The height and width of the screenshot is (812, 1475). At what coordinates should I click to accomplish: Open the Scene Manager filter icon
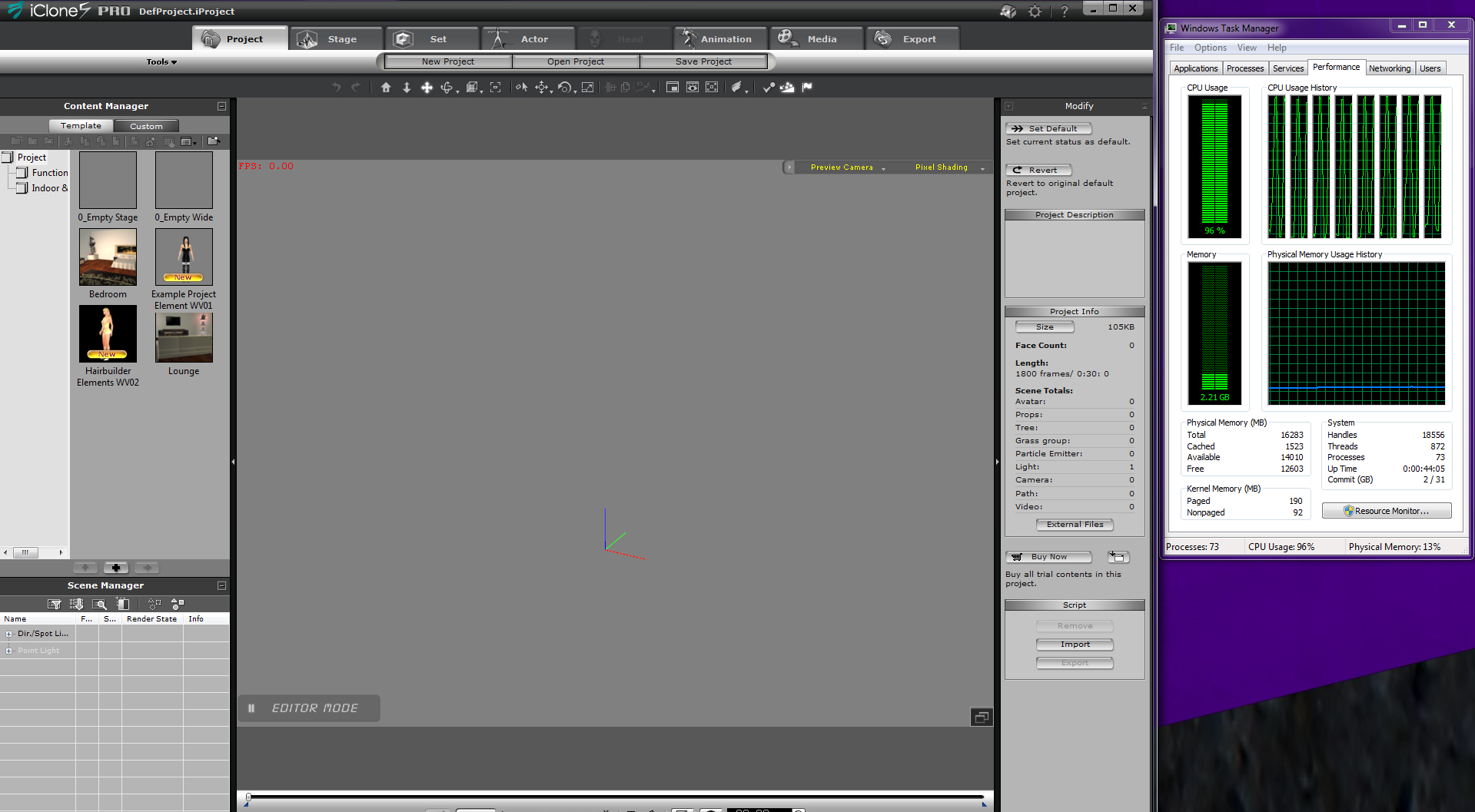click(54, 605)
